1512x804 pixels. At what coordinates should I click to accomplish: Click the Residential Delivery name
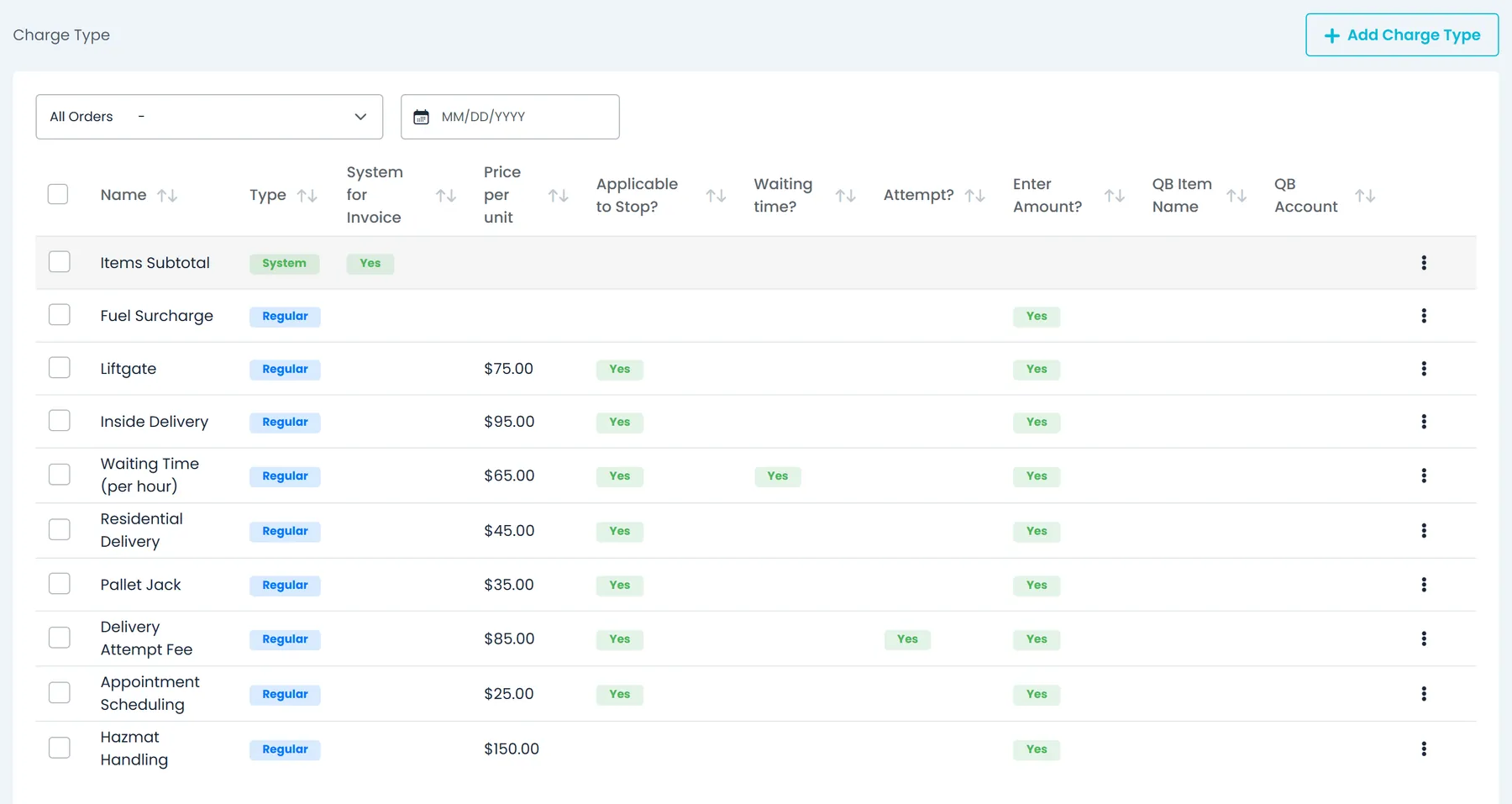pyautogui.click(x=141, y=530)
